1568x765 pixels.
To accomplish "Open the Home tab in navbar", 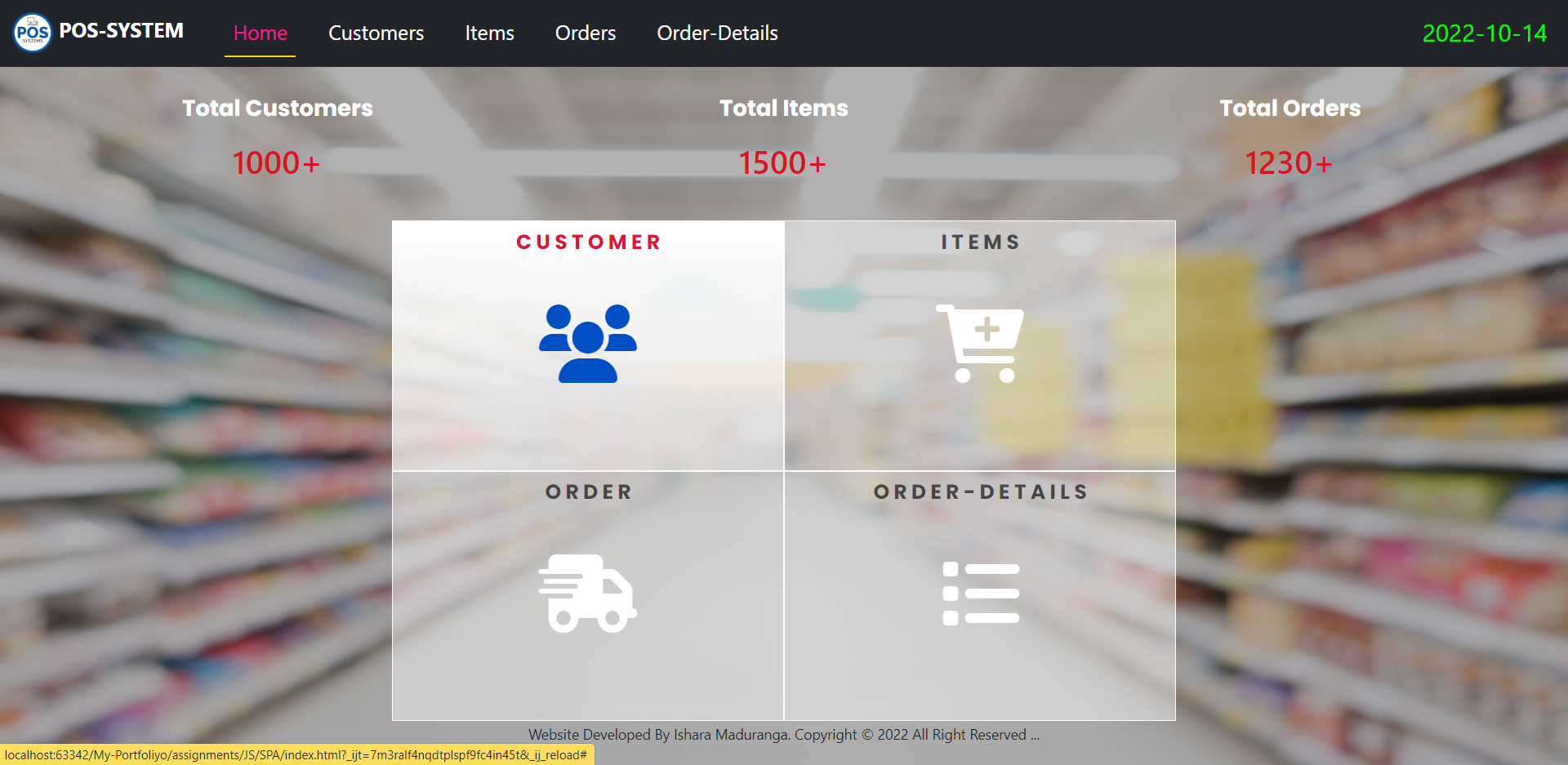I will (261, 33).
